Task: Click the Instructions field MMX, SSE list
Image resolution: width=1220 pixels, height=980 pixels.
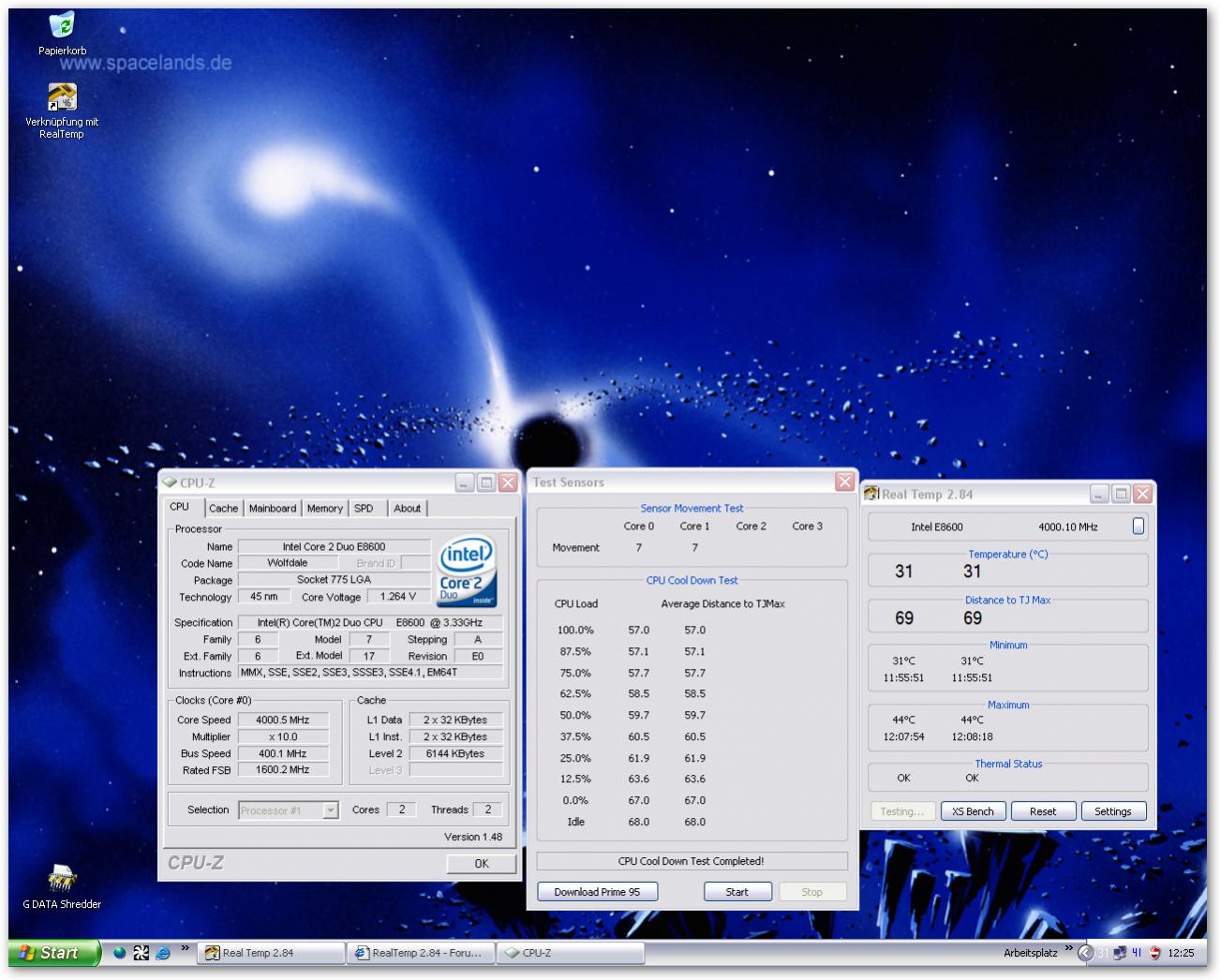Action: (371, 673)
